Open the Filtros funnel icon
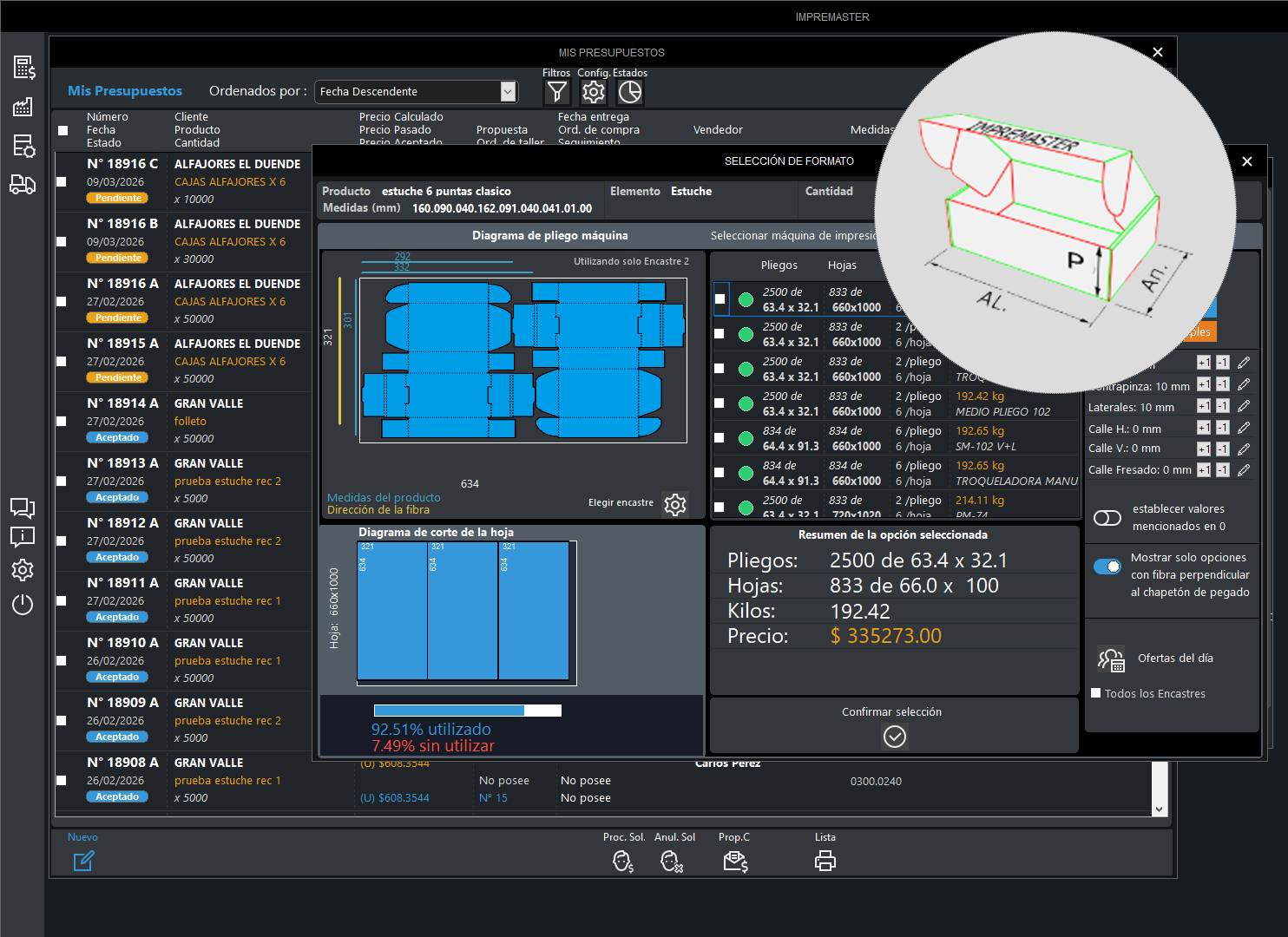Screen dimensions: 1288x937 [556, 92]
